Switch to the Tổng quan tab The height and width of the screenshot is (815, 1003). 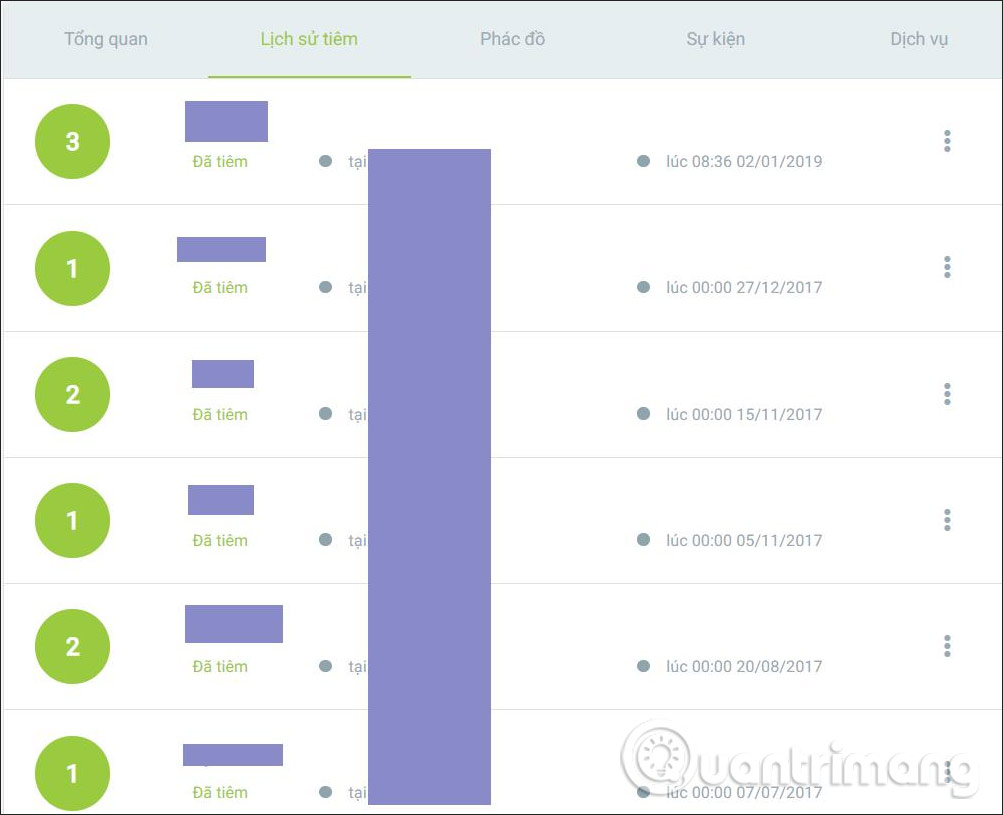coord(106,39)
